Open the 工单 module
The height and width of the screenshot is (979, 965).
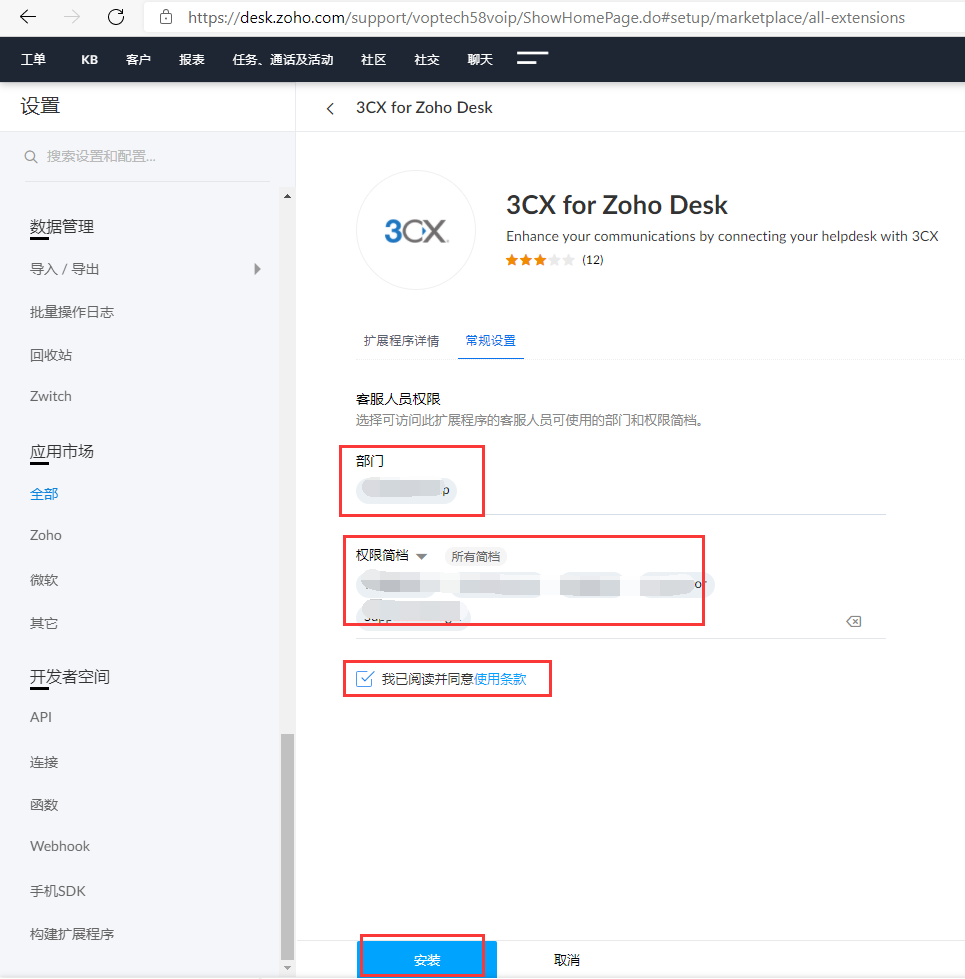[x=33, y=59]
